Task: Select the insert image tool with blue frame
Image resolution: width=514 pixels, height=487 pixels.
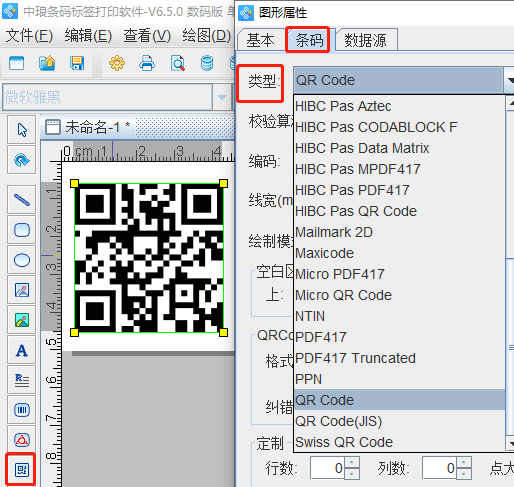Action: click(x=22, y=290)
